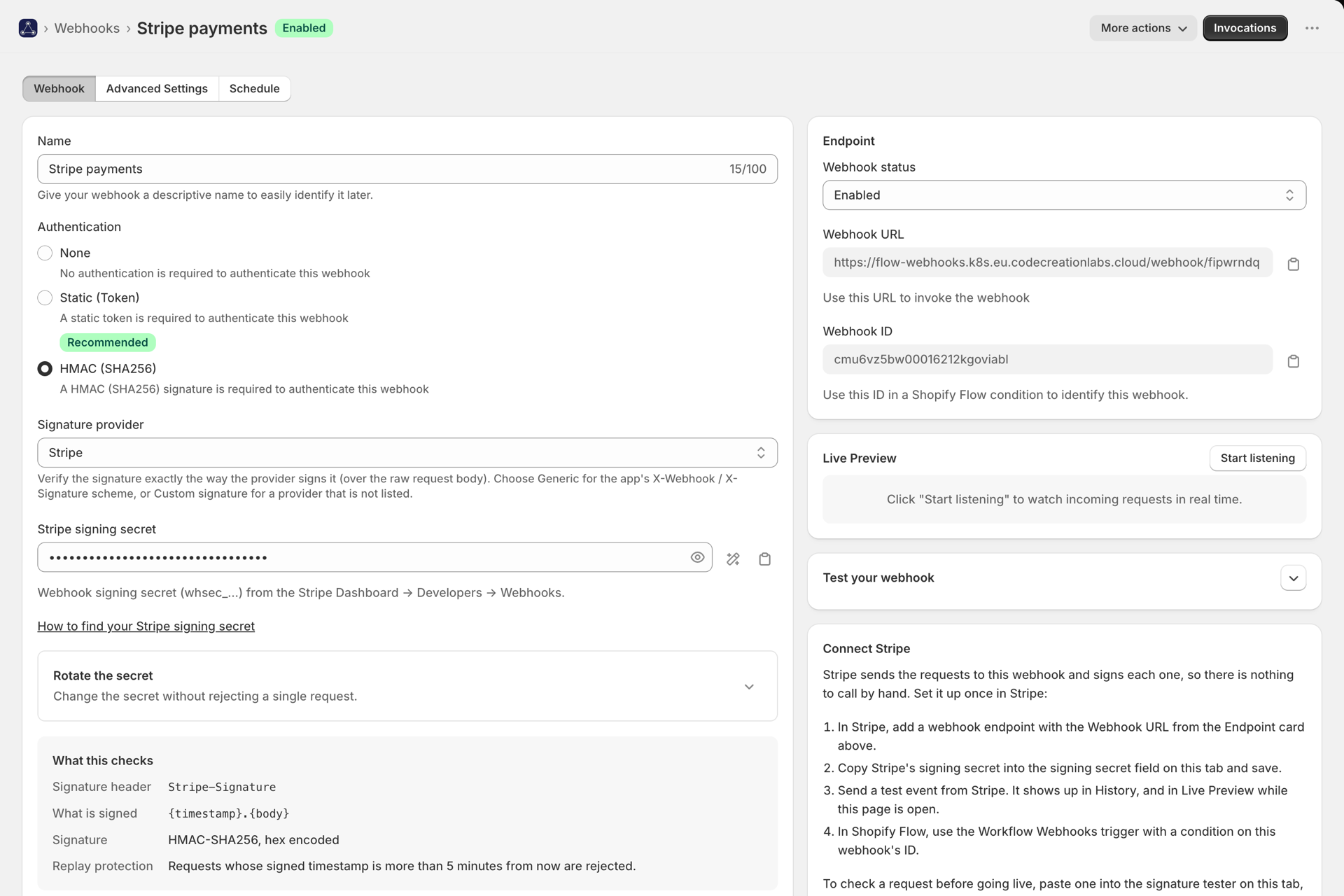The height and width of the screenshot is (896, 1344).
Task: Reveal the signing secret with the eye icon
Action: pos(697,557)
